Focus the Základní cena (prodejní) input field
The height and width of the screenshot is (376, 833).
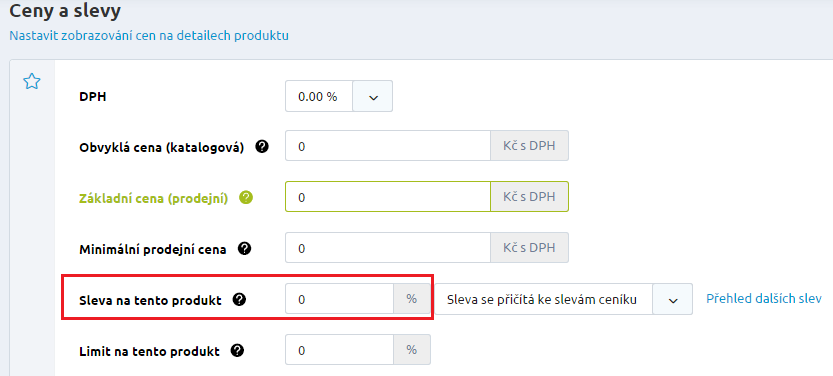pyautogui.click(x=388, y=197)
